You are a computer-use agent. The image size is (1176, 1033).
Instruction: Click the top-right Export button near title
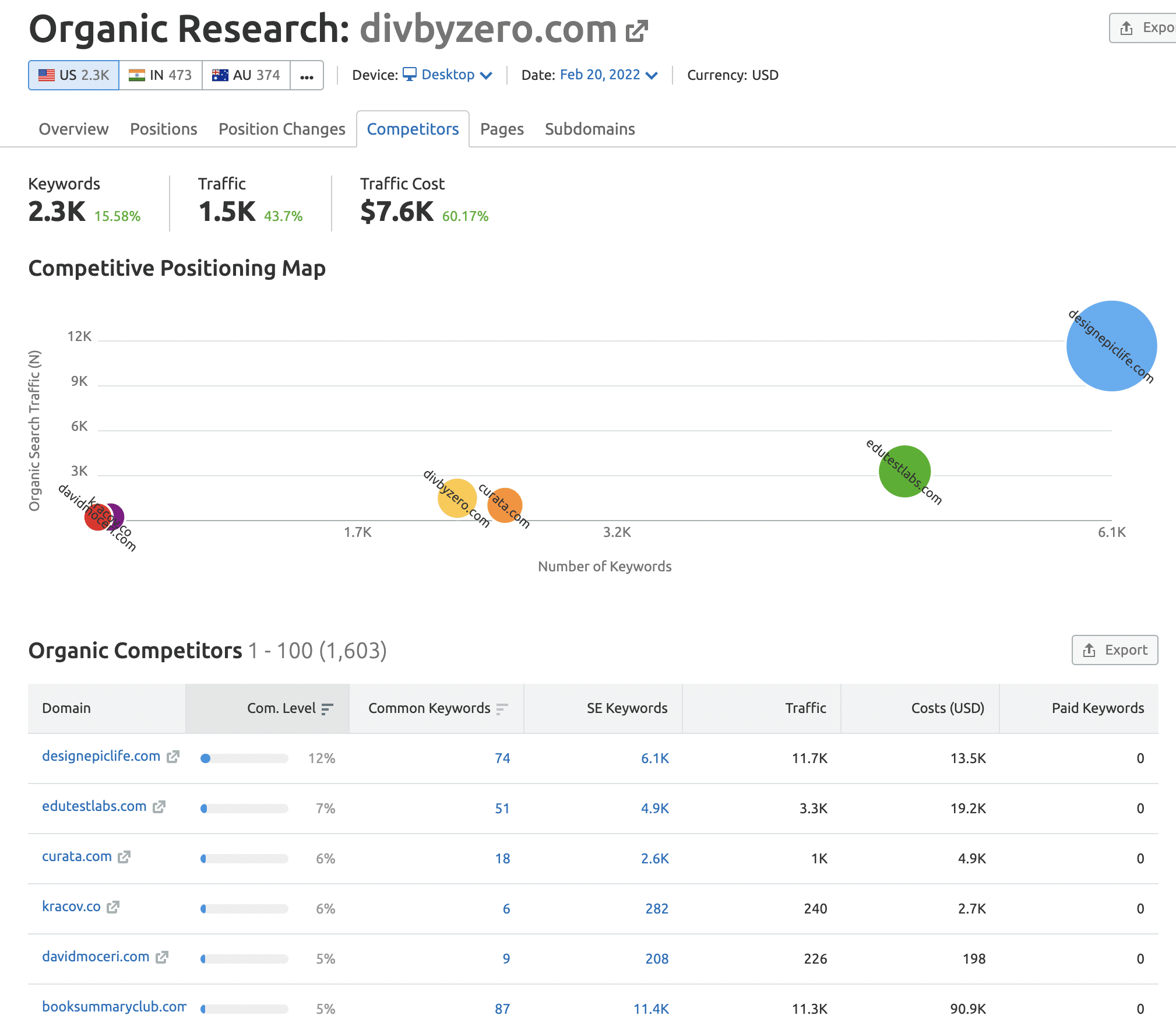pyautogui.click(x=1143, y=28)
